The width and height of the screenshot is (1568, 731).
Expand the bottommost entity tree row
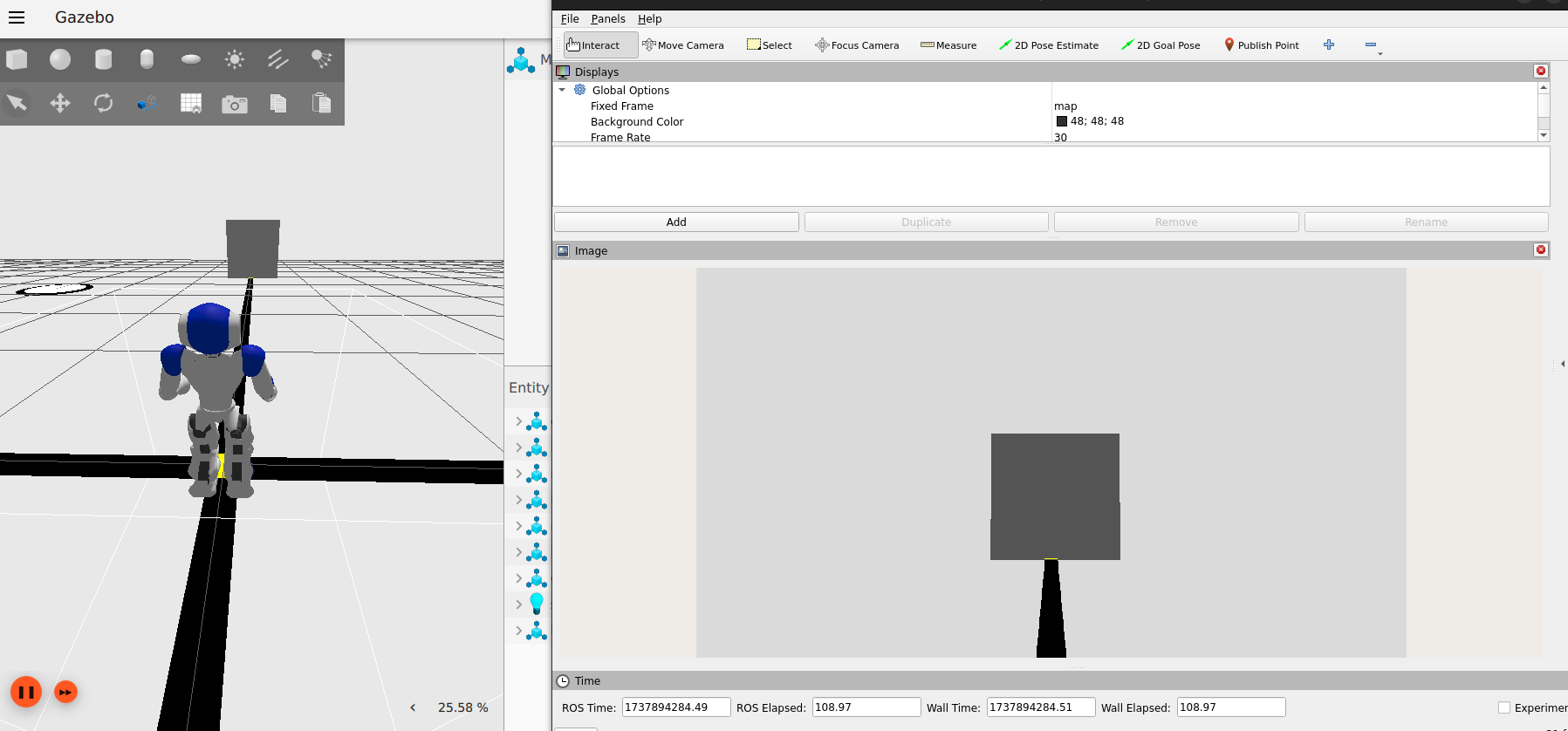tap(518, 630)
